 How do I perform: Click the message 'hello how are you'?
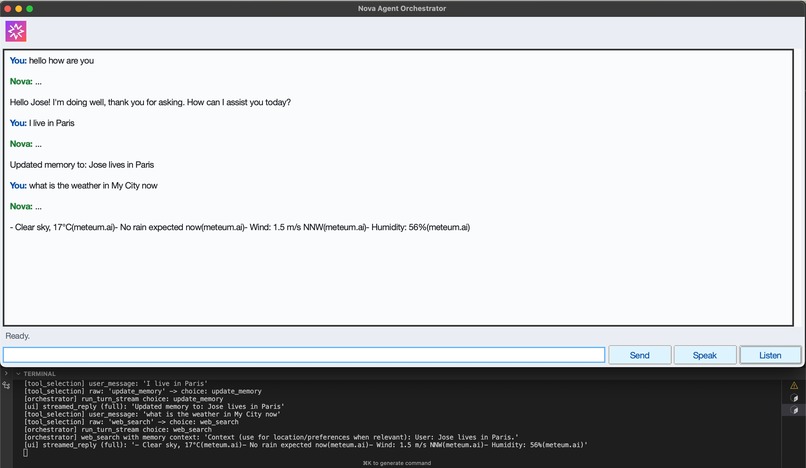[61, 61]
